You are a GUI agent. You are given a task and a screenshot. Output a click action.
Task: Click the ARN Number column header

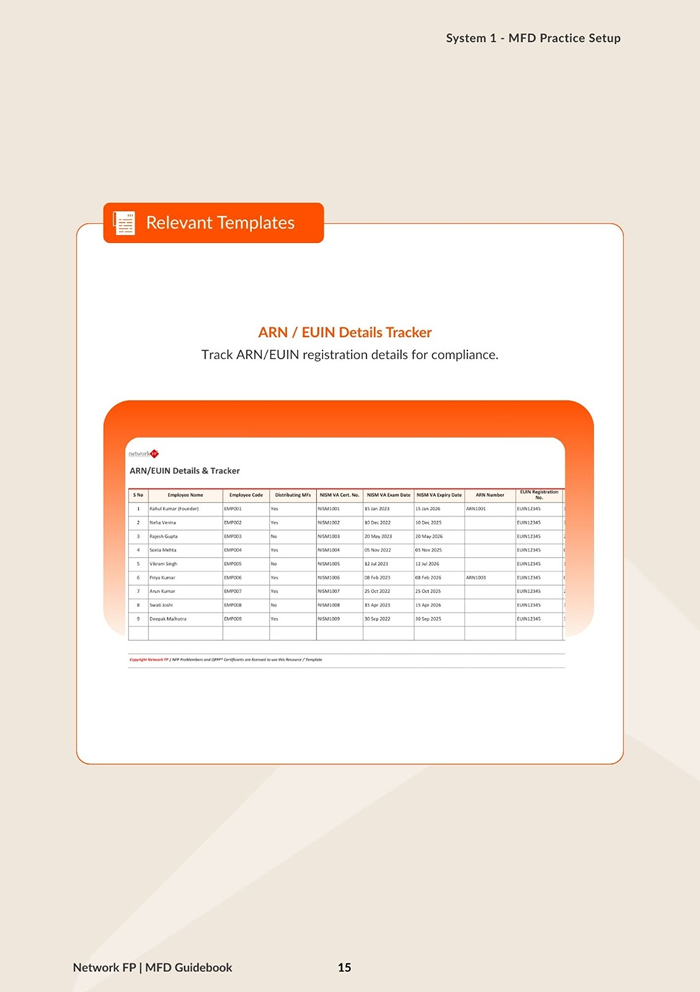pos(489,495)
